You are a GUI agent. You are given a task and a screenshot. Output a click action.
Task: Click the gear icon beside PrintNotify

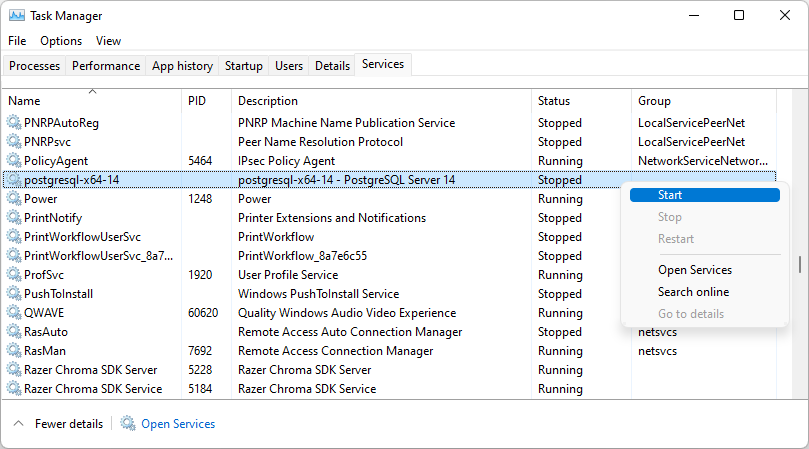(14, 217)
